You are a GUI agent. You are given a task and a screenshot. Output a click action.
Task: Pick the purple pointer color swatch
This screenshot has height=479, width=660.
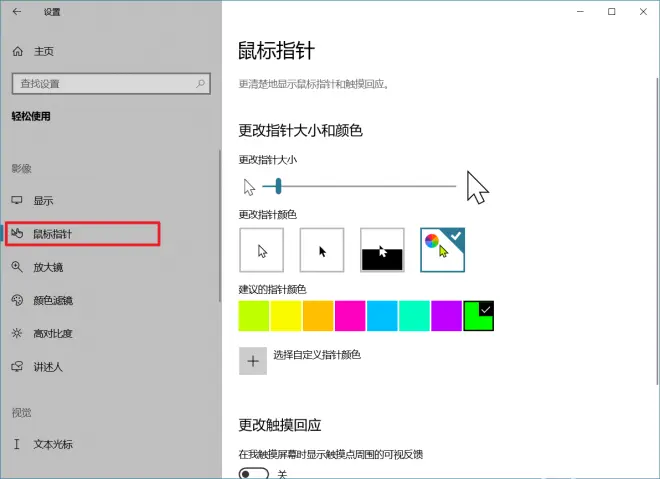point(447,316)
